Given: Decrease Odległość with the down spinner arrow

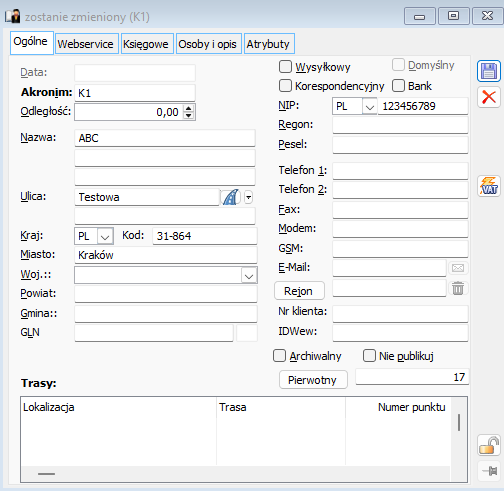Looking at the screenshot, I should click(189, 115).
